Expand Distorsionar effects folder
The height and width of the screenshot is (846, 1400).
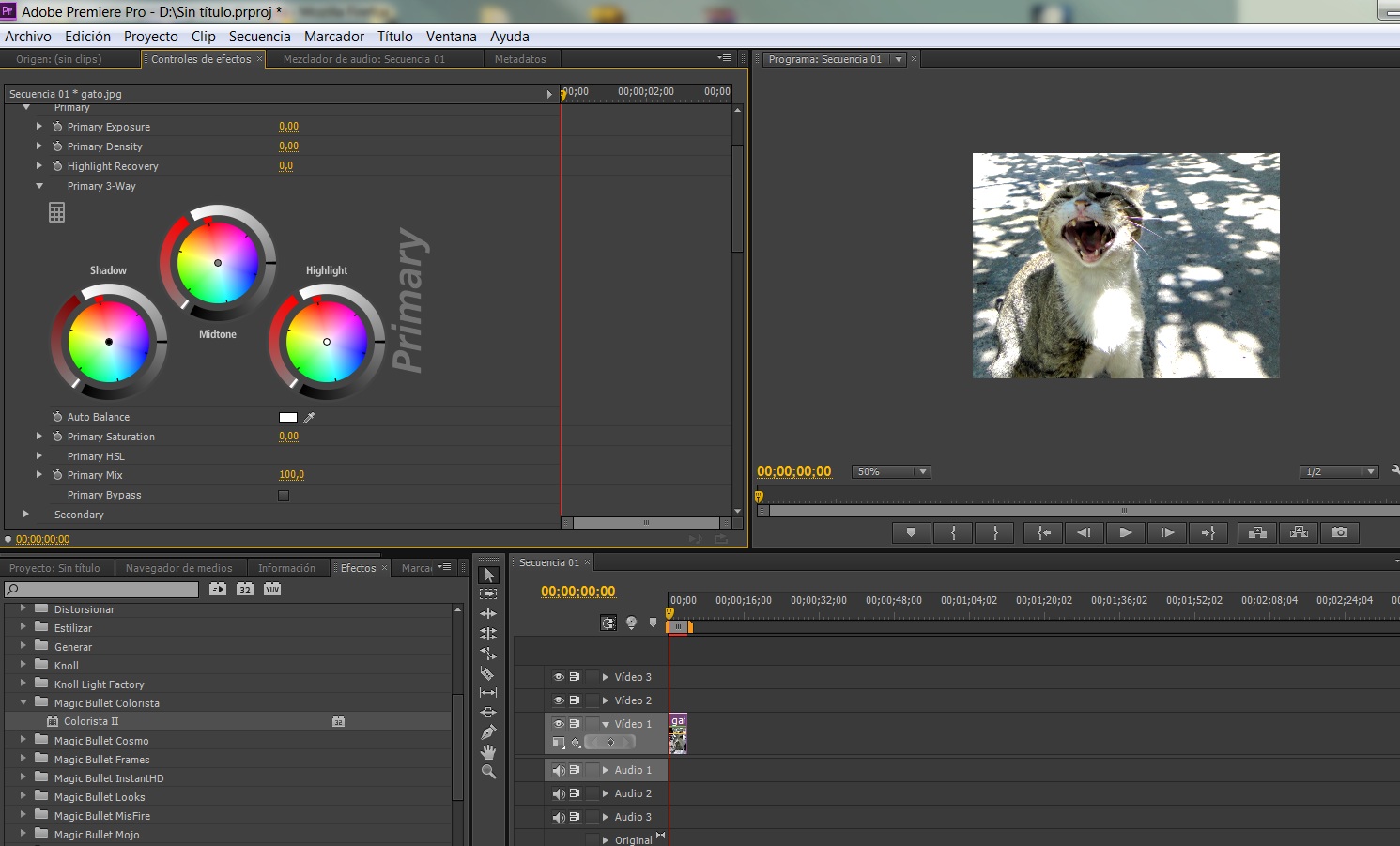(23, 608)
